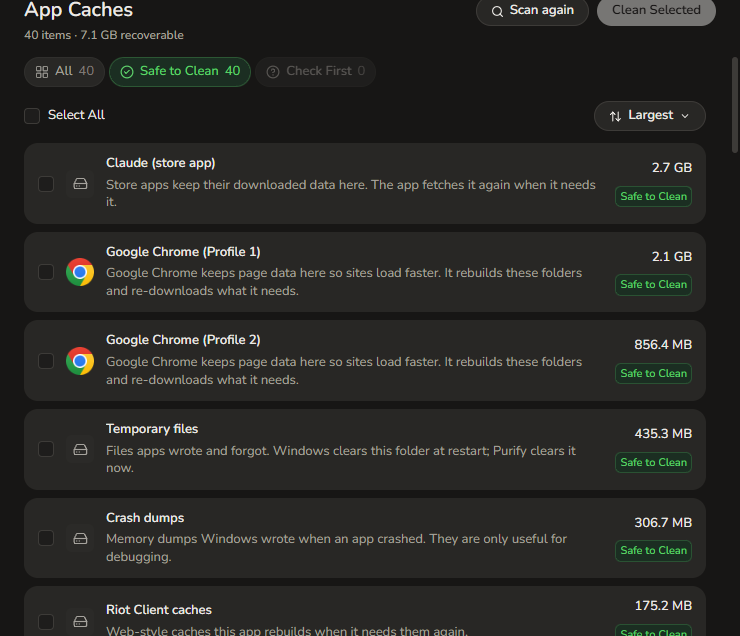This screenshot has height=636, width=740.
Task: Click the Safe to Clean badge for Claude
Action: [x=653, y=196]
